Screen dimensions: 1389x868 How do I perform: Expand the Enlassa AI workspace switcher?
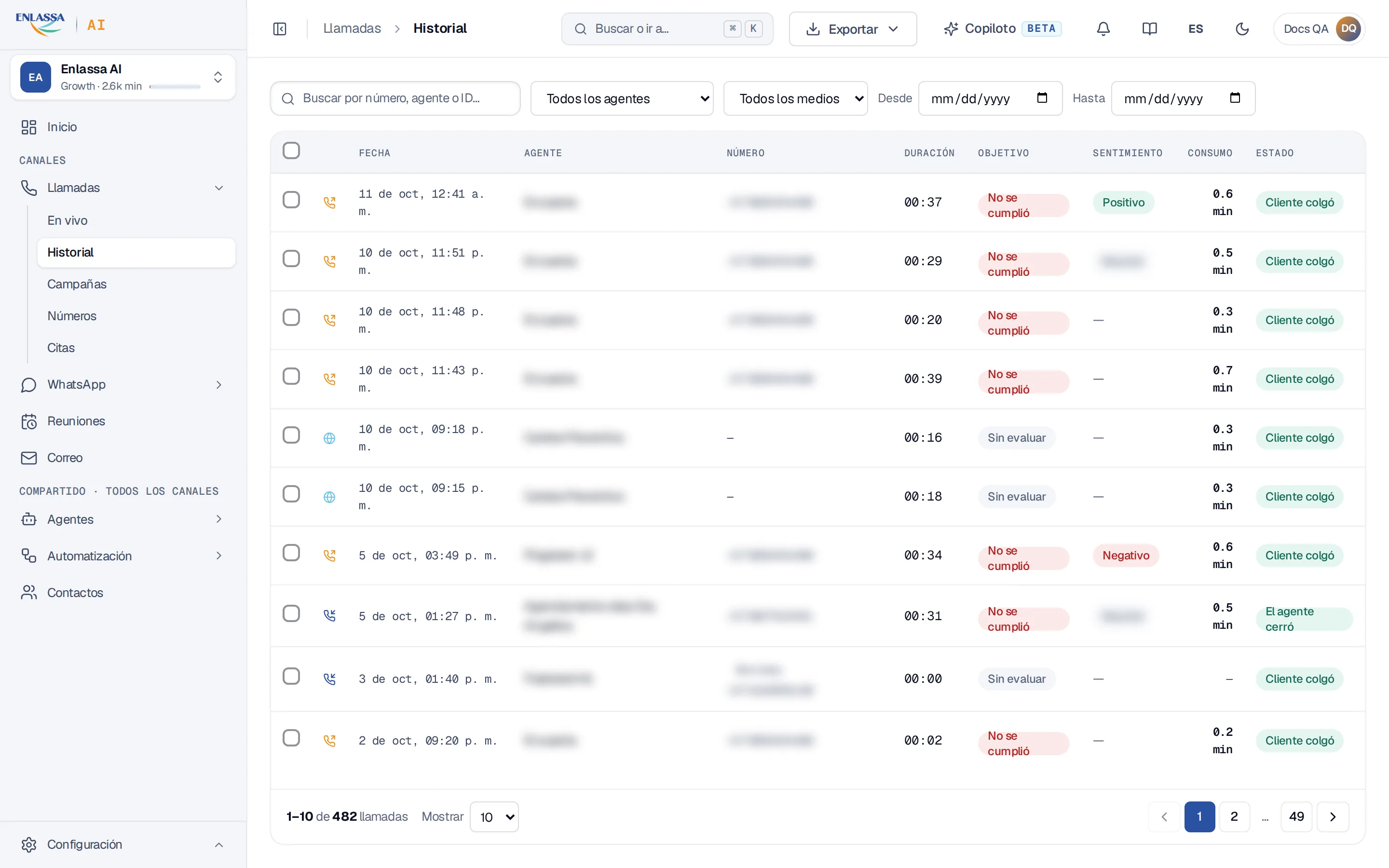tap(123, 78)
